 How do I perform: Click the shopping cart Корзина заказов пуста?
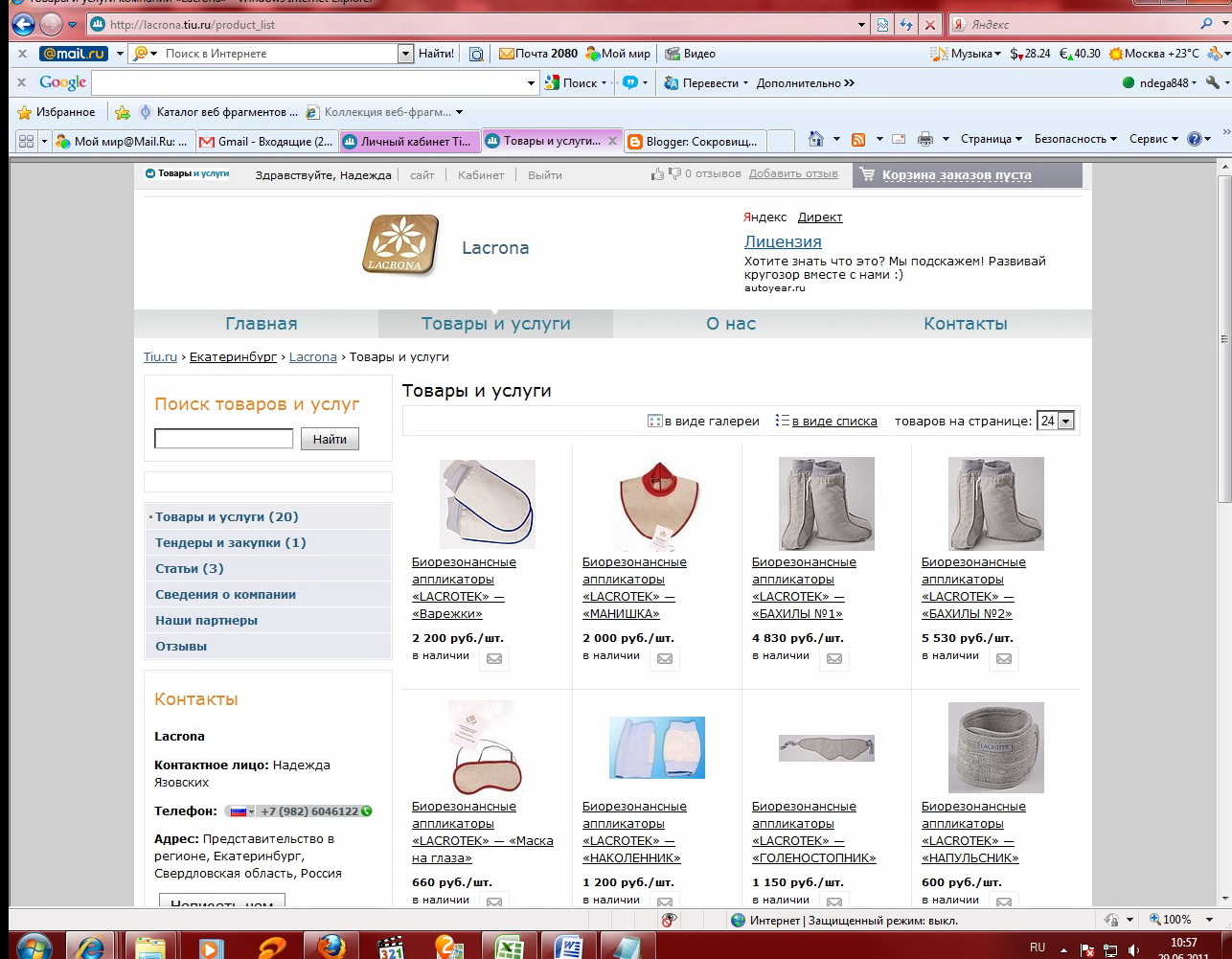pos(967,174)
